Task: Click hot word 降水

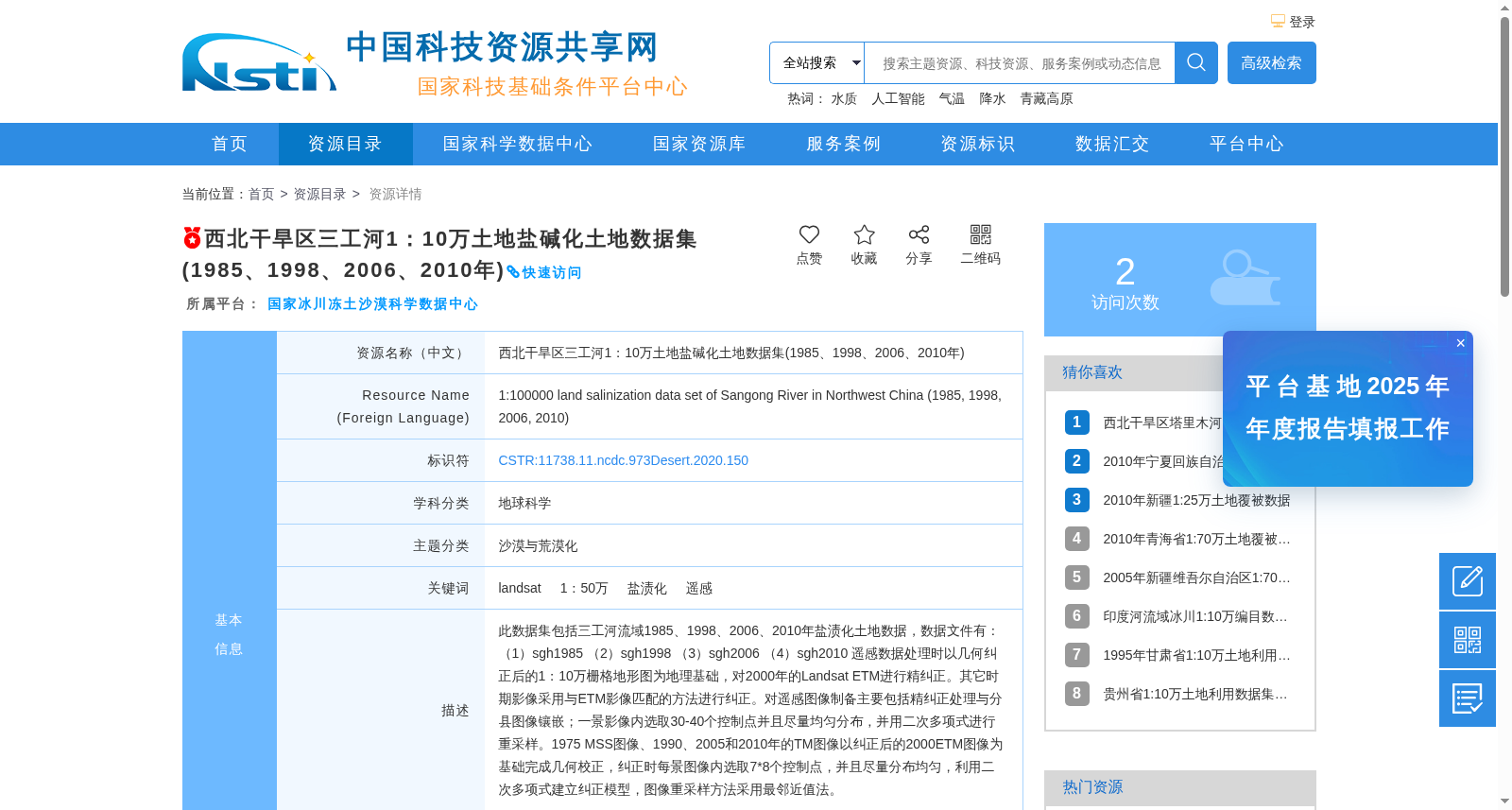Action: coord(992,98)
